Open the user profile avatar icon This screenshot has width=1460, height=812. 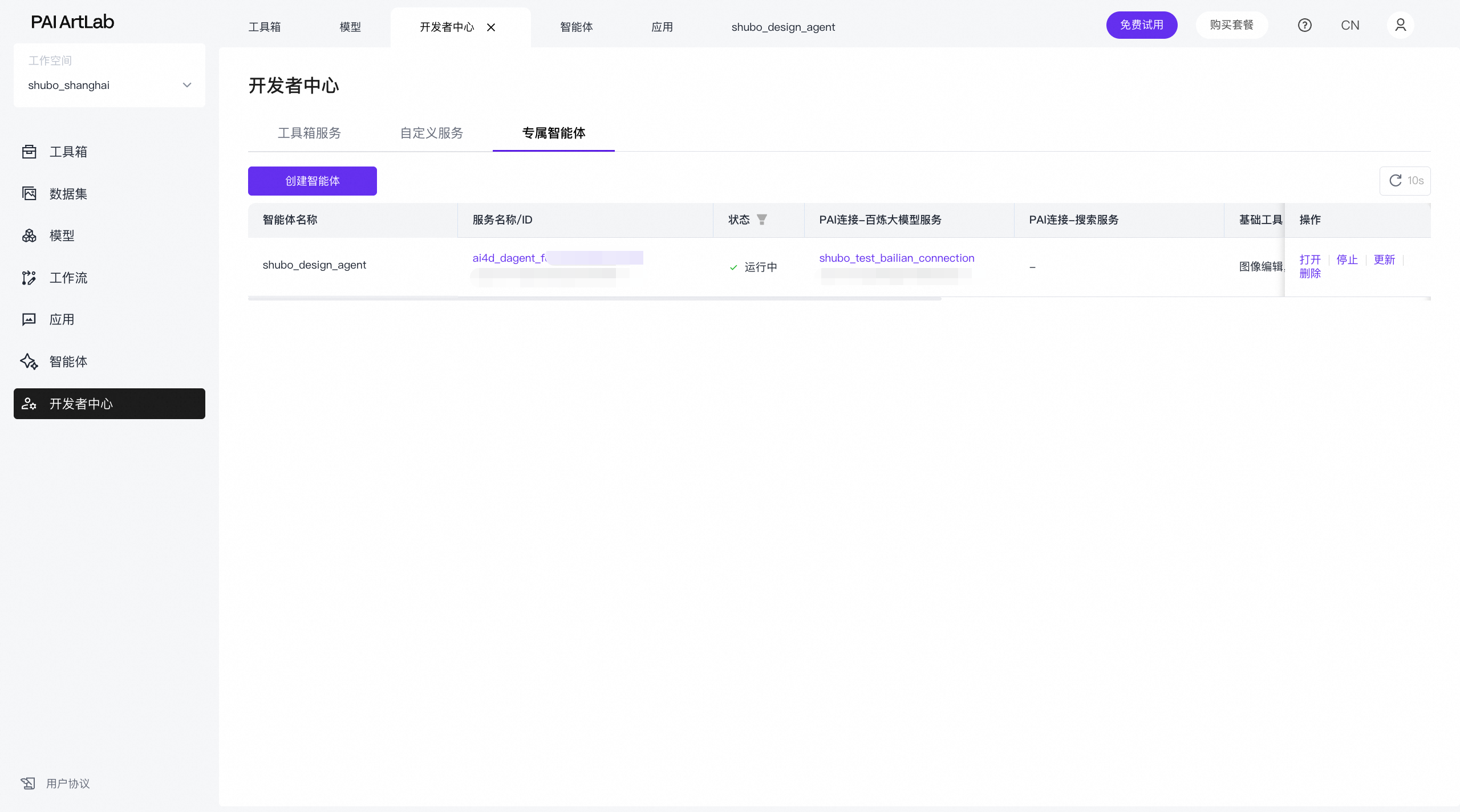(1400, 25)
